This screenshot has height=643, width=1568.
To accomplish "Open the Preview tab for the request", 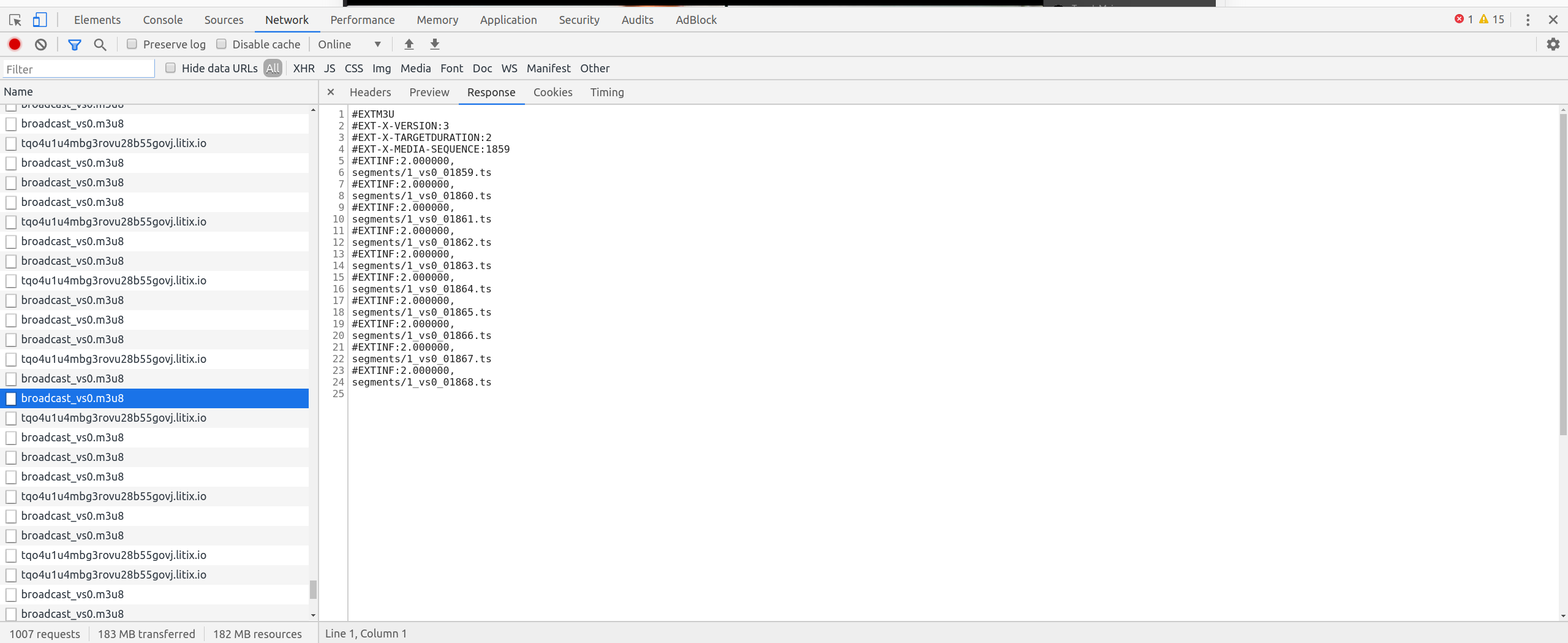I will (x=428, y=92).
